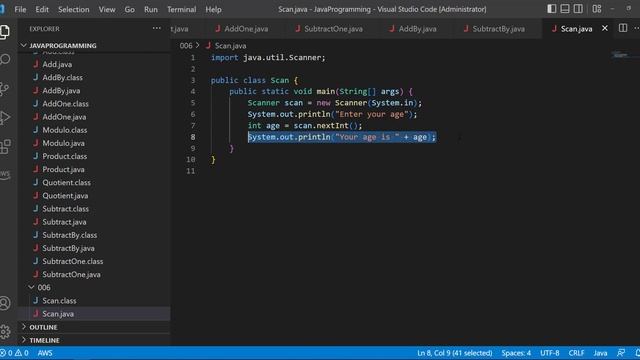
Task: Click errors and warnings count in status bar
Action: click(15, 353)
